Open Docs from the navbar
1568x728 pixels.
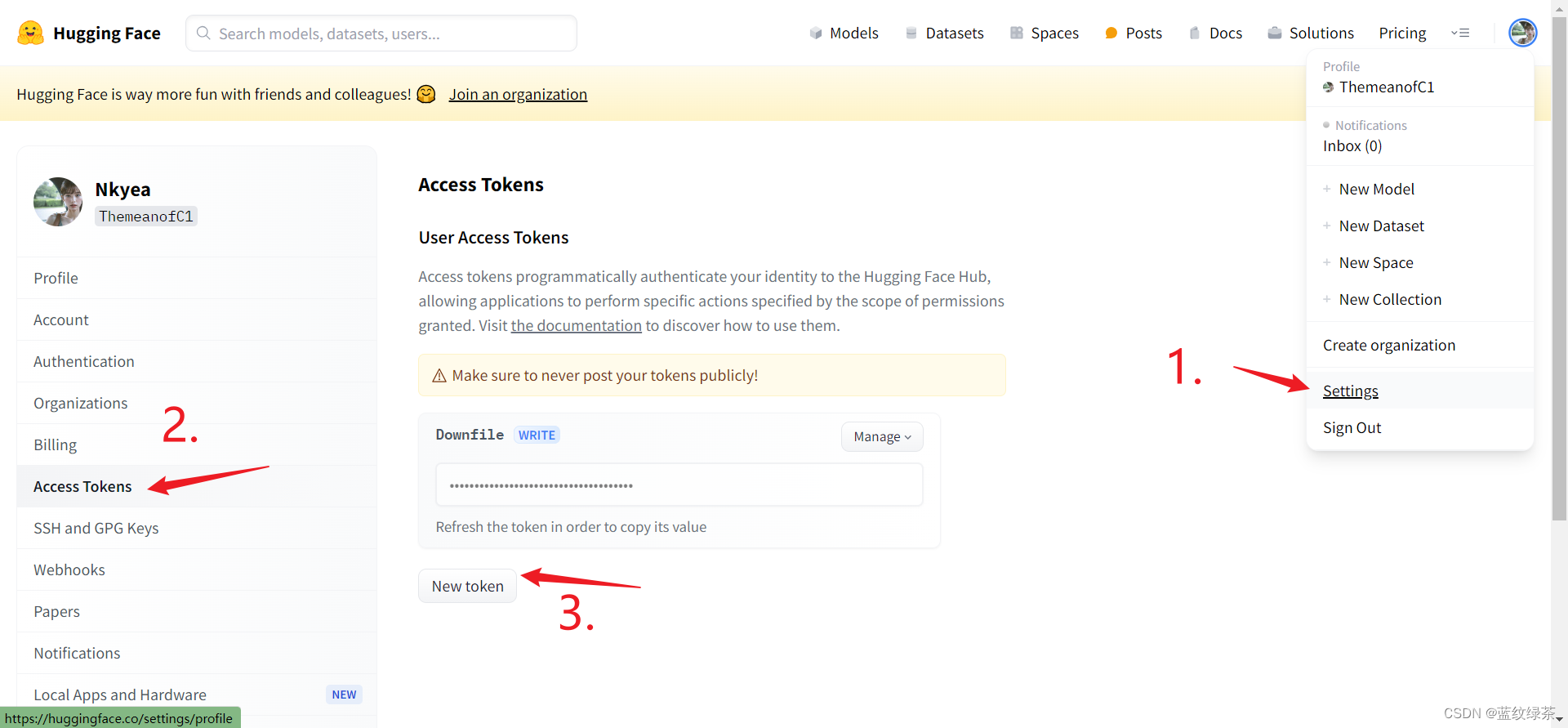pos(1226,33)
